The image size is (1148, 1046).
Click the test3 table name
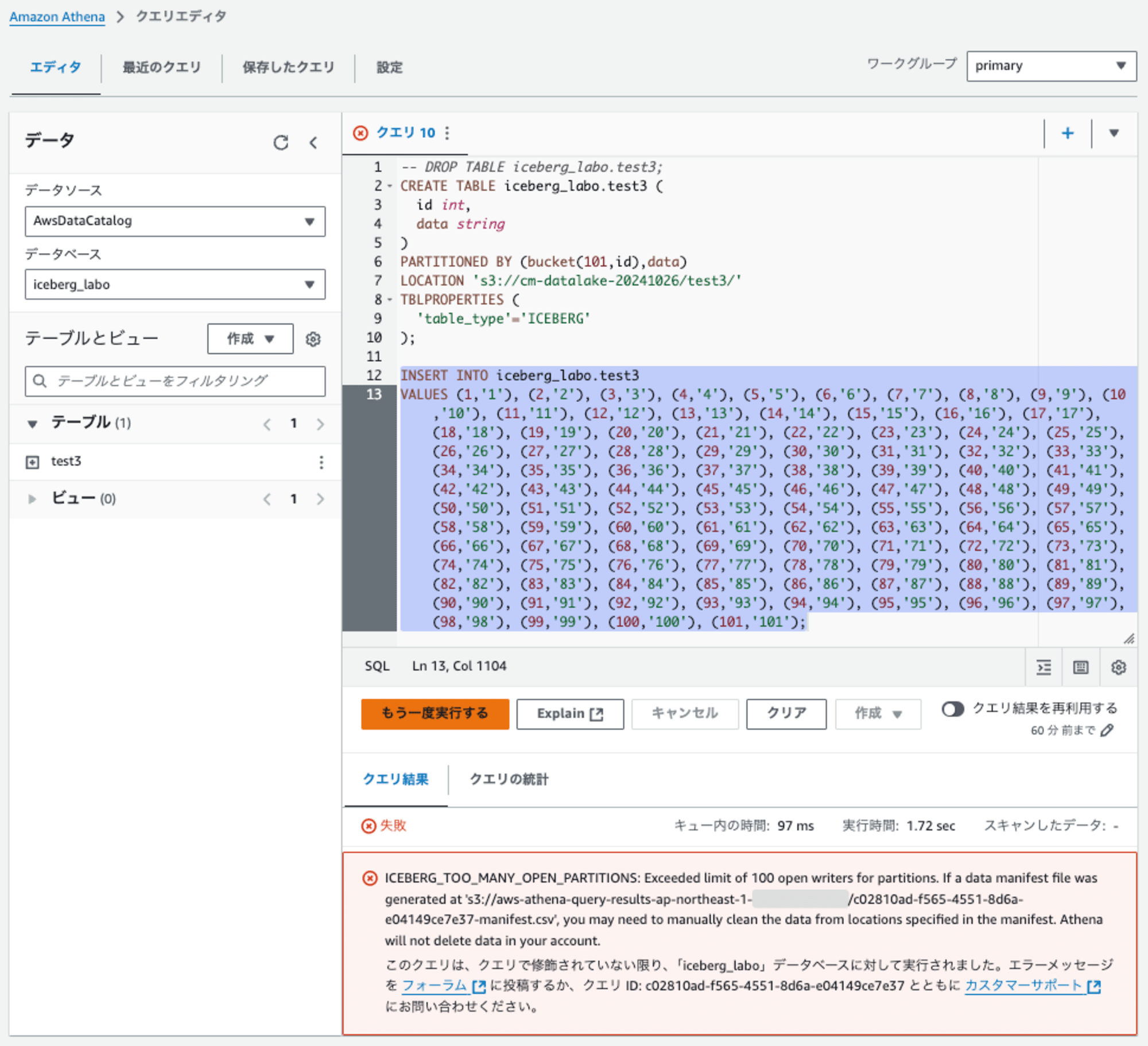click(x=66, y=462)
